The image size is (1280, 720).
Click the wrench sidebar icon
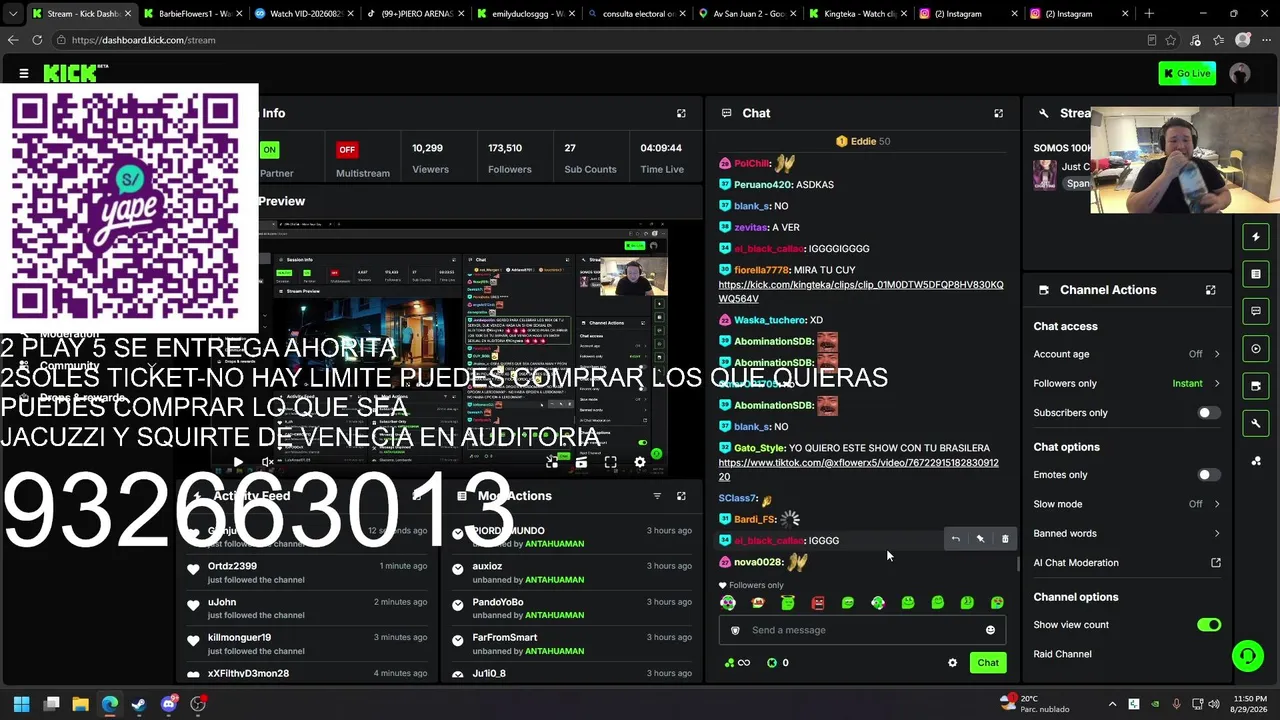(x=1256, y=424)
